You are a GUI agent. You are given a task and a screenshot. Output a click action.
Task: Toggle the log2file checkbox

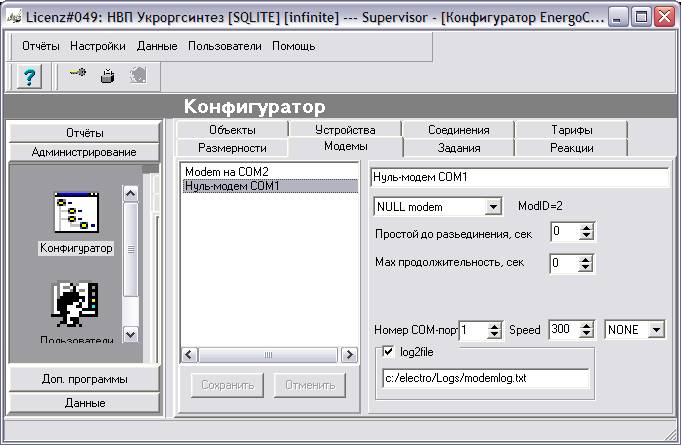389,352
